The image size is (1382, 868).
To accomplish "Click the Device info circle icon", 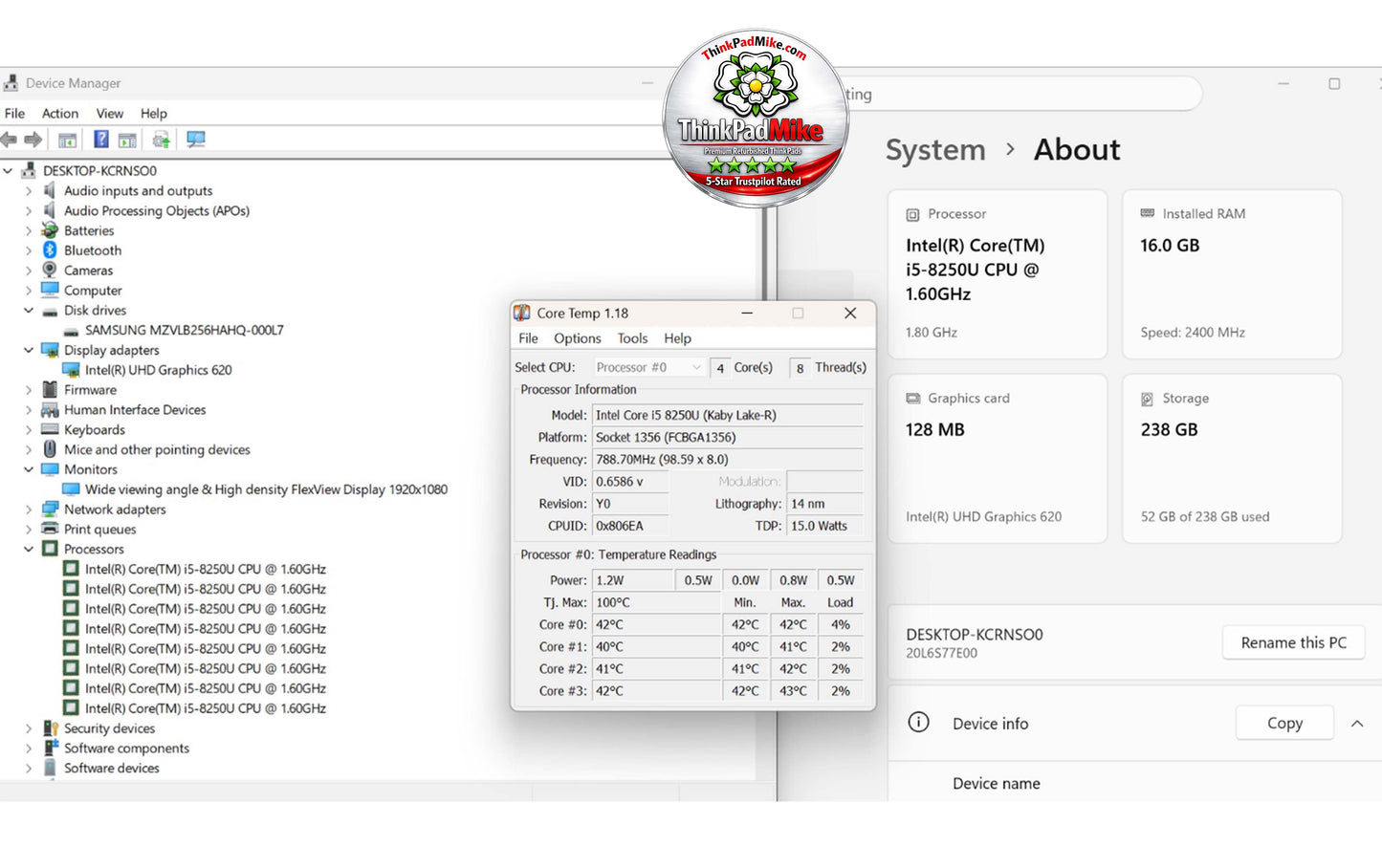I will 918,723.
